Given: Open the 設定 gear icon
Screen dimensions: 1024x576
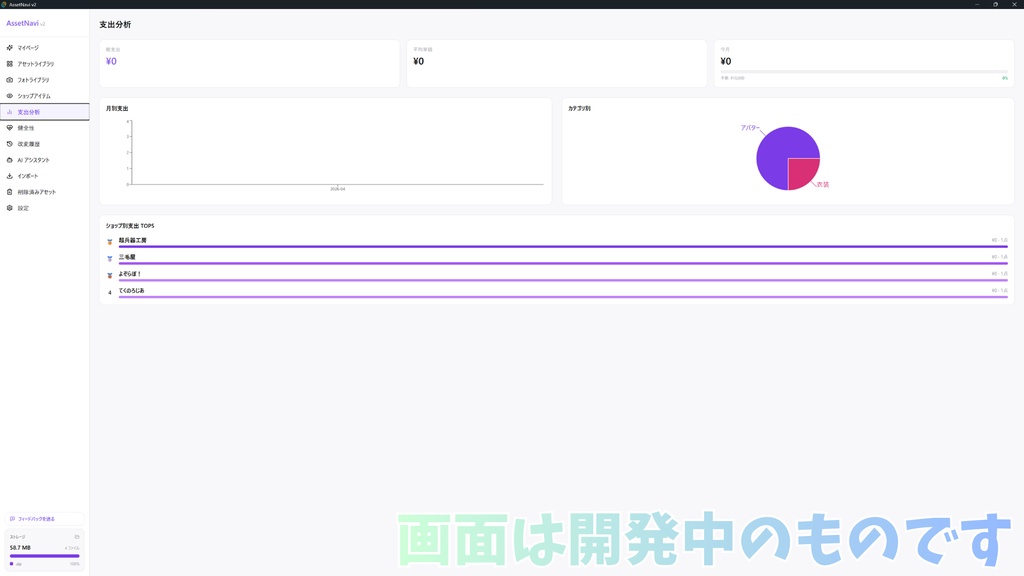Looking at the screenshot, I should 9,208.
